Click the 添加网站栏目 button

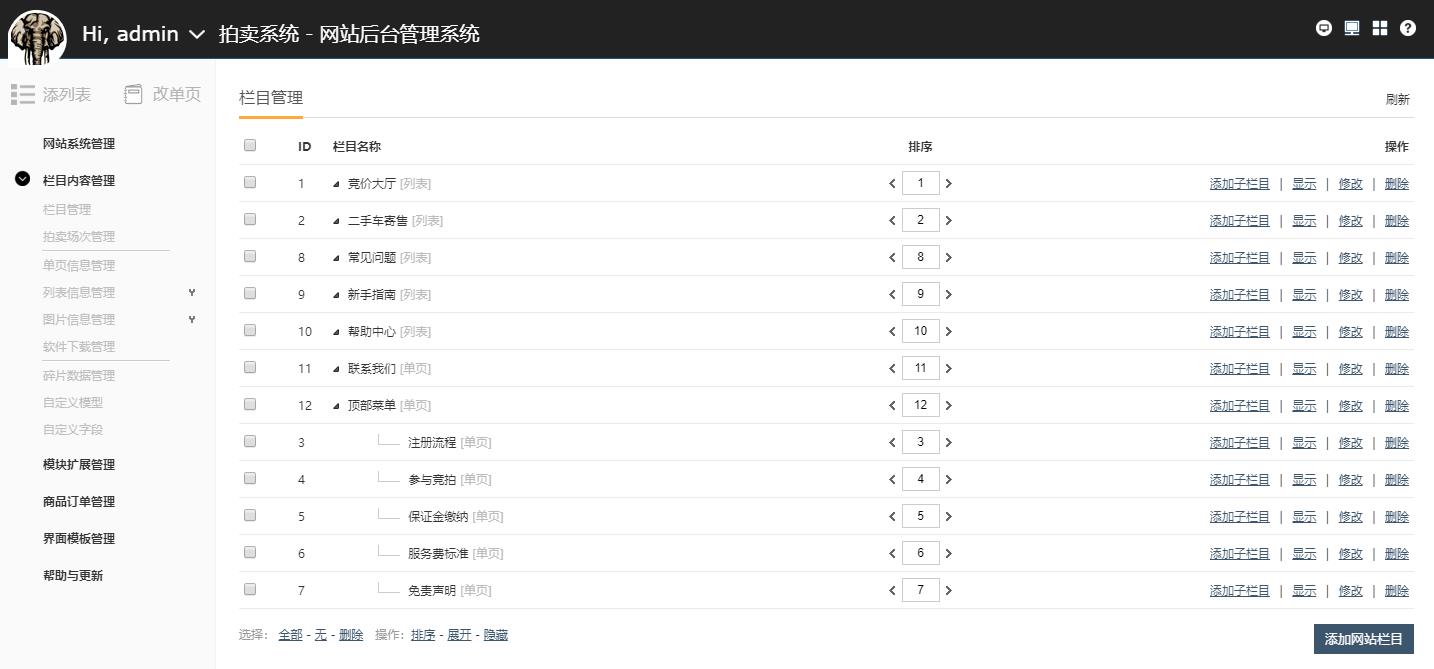pyautogui.click(x=1362, y=638)
